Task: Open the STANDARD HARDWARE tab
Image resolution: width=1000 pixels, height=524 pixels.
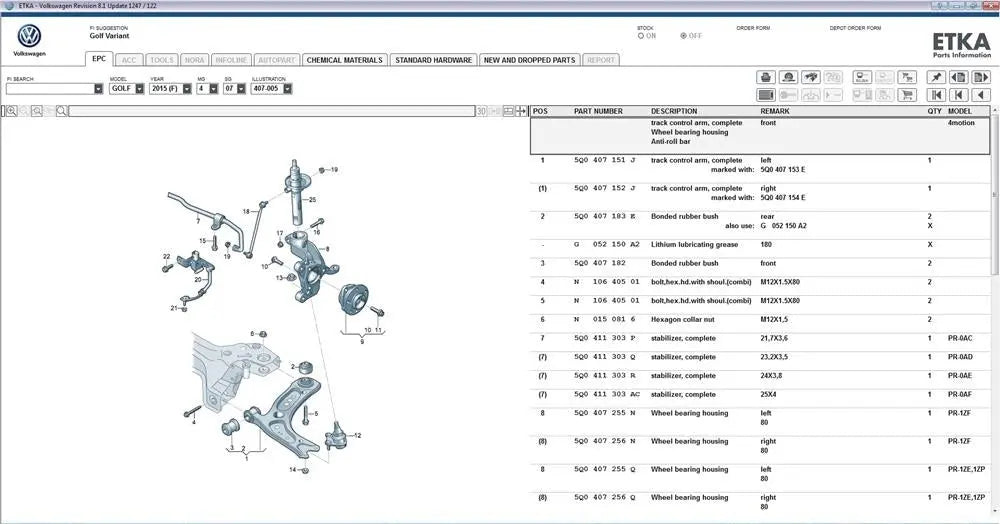Action: coord(433,60)
